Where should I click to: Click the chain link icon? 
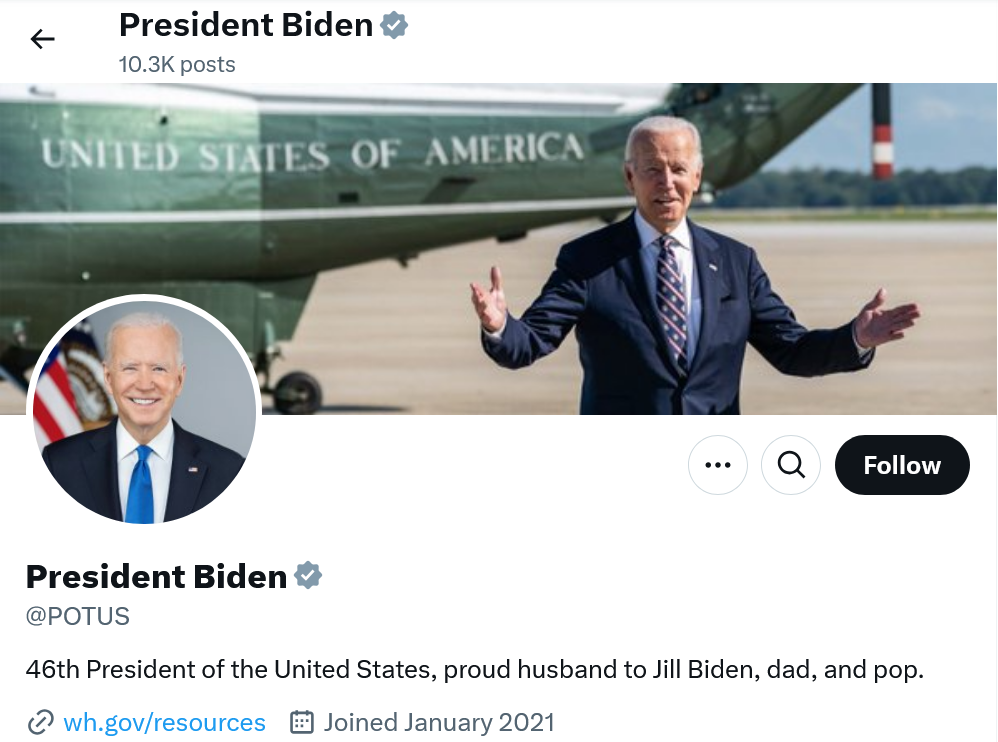pos(40,722)
